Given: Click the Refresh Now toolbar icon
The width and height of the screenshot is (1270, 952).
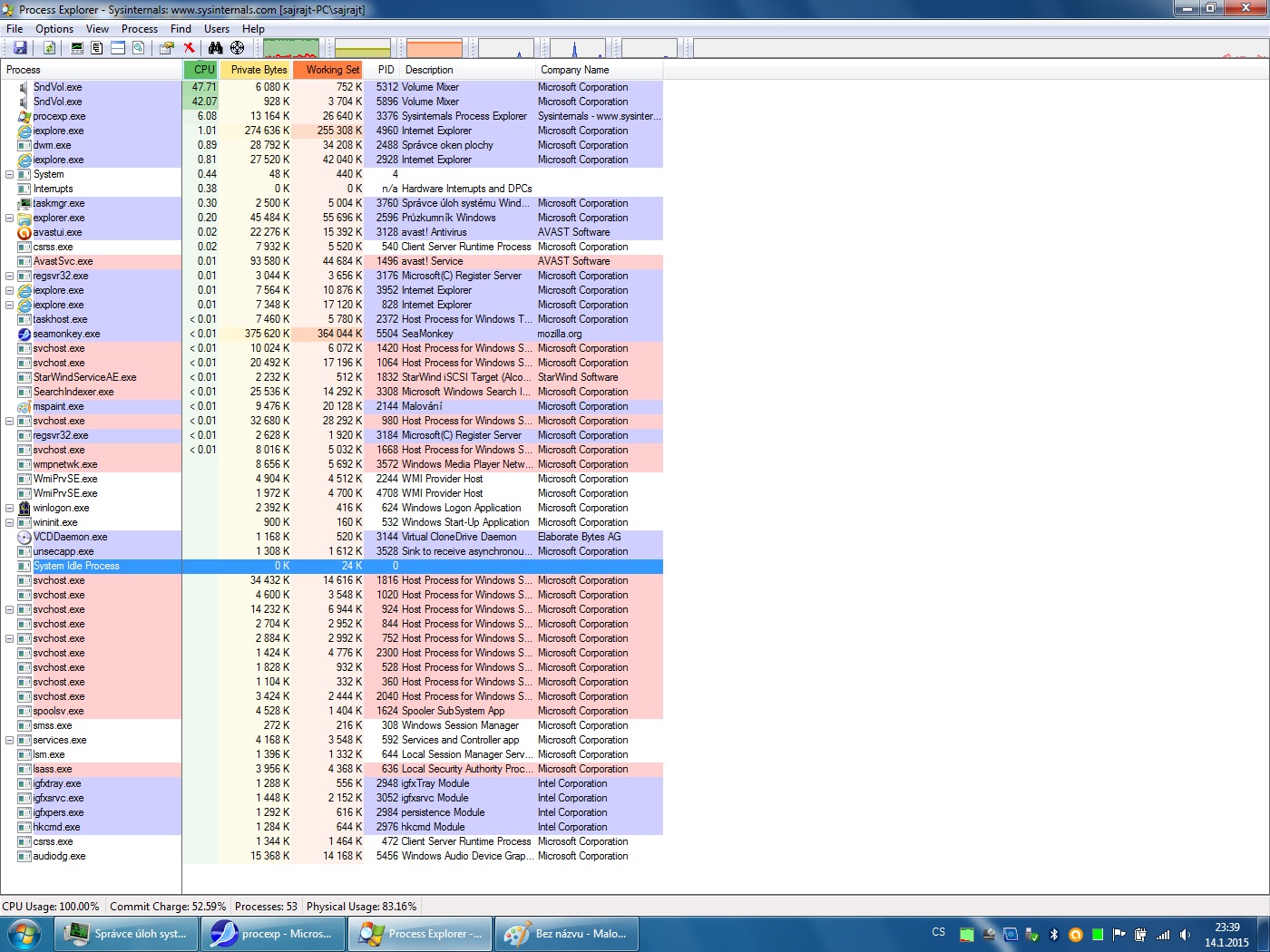Looking at the screenshot, I should tap(50, 48).
